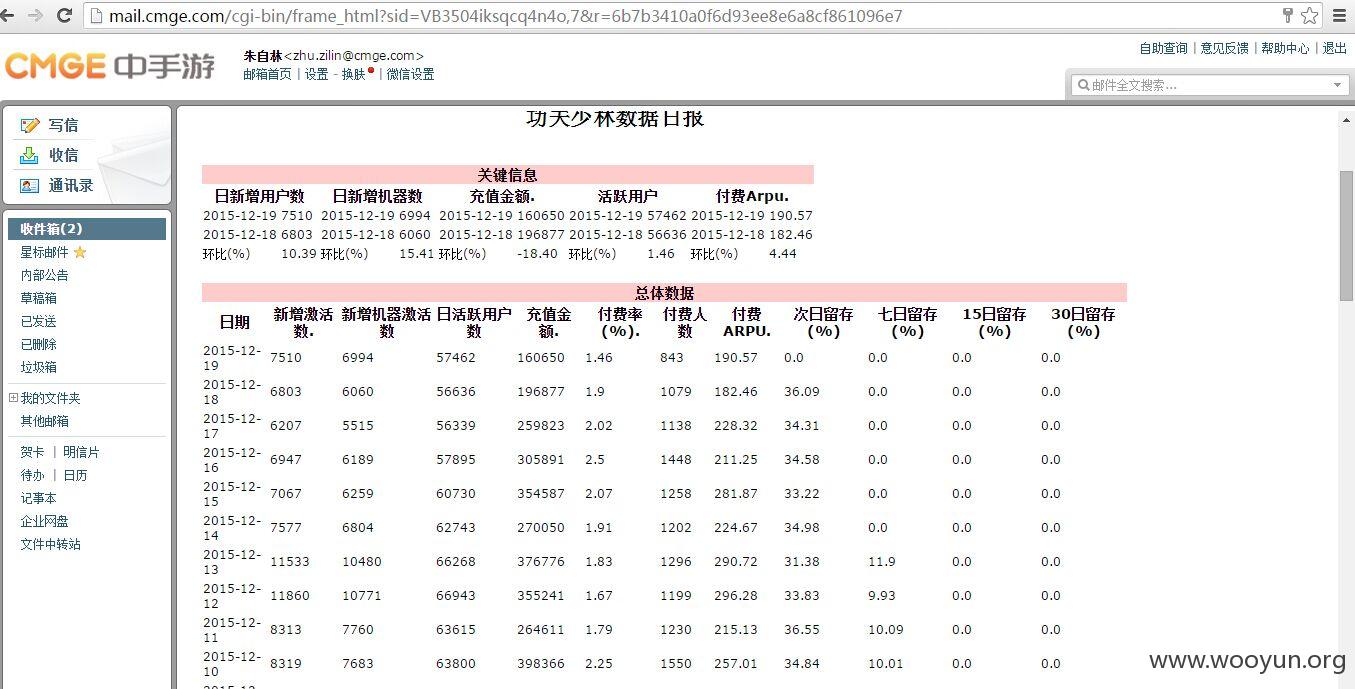The width and height of the screenshot is (1355, 689).
Task: Open 帮助中心 help center
Action: (1285, 48)
